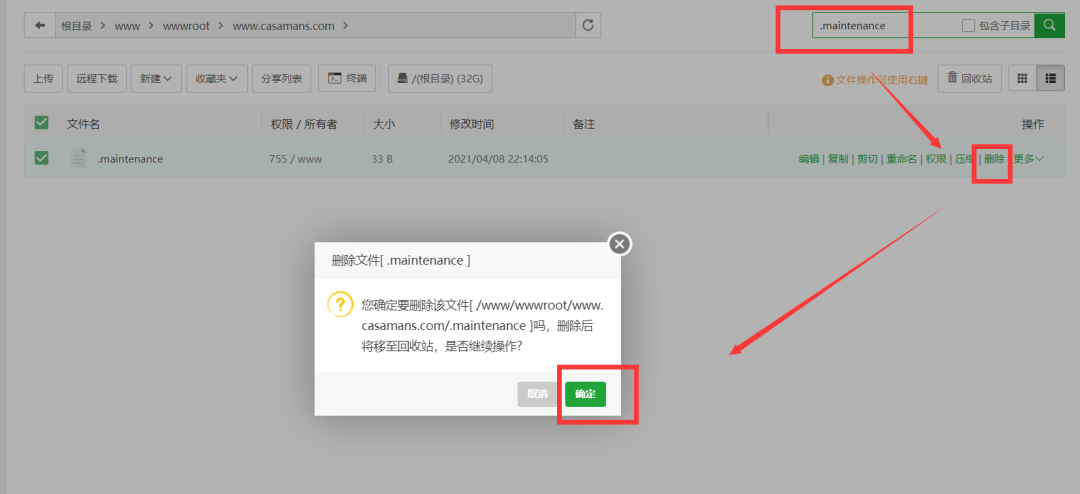The image size is (1080, 494).
Task: Uncheck the .maintenance row checkbox
Action: (41, 158)
